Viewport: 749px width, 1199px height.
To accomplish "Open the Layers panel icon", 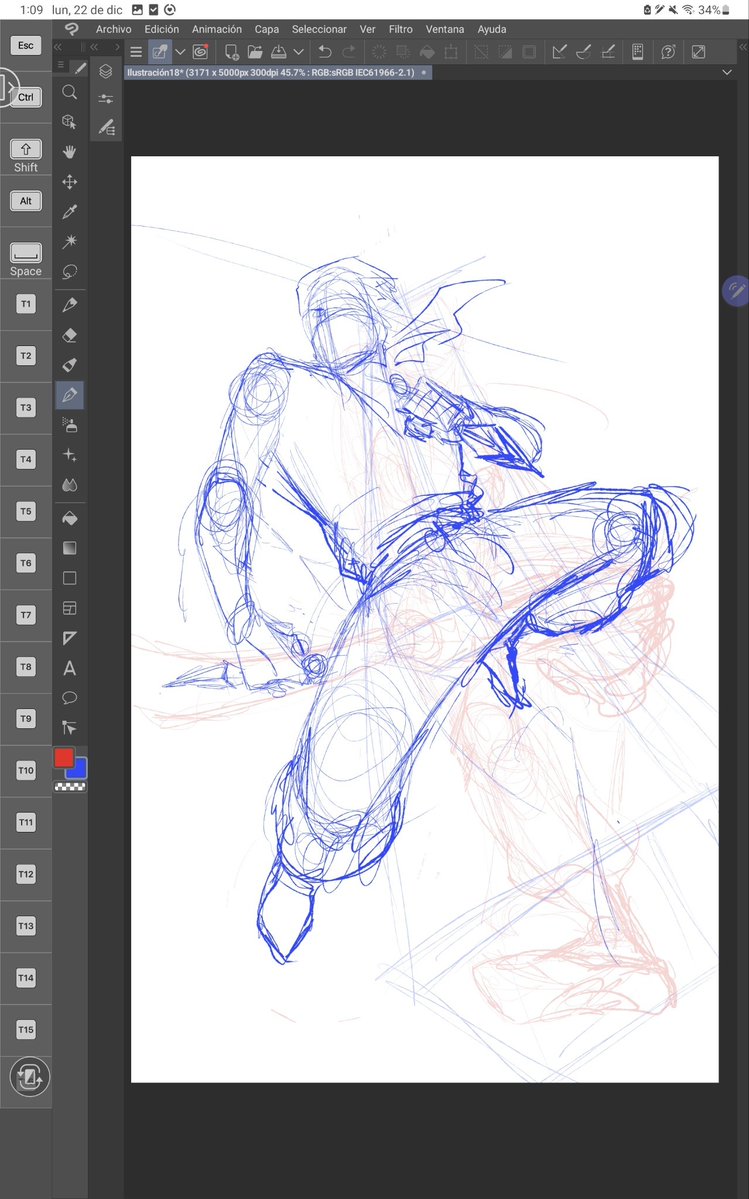I will tap(106, 71).
